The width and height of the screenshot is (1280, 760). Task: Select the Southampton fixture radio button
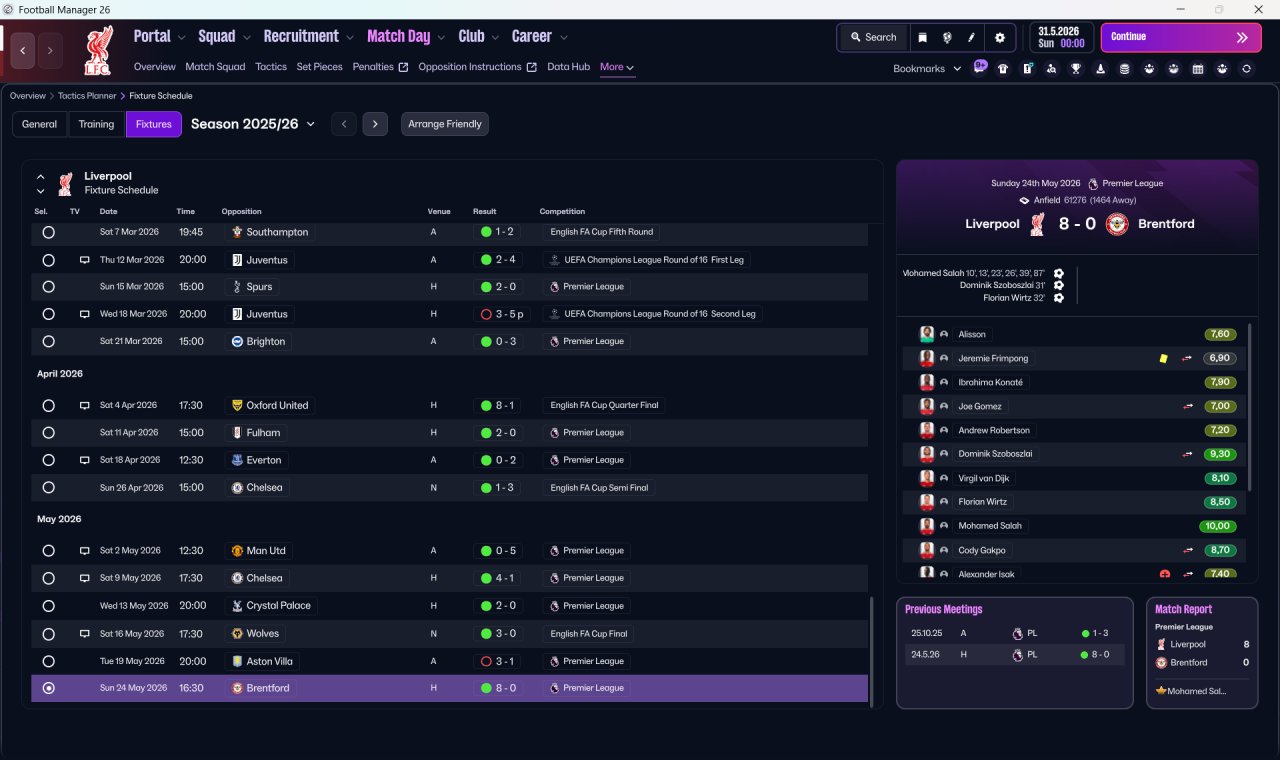coord(48,232)
